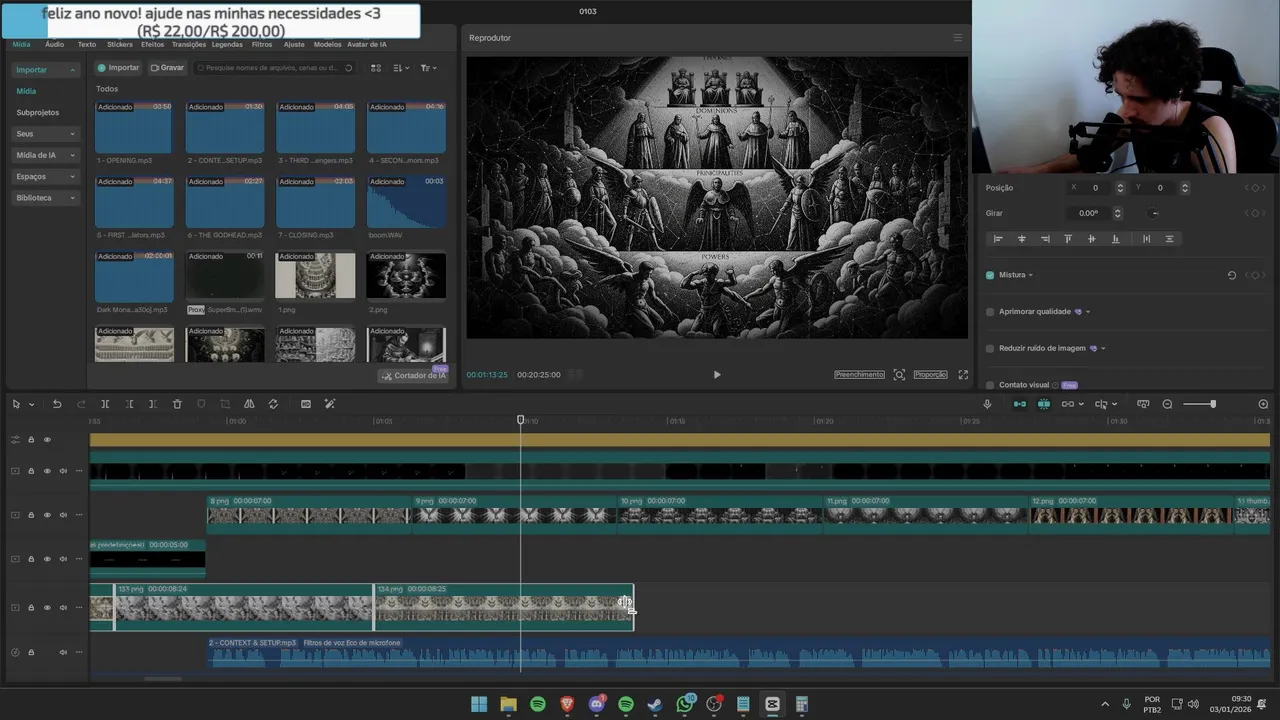
Task: Open WhatsApp from the taskbar
Action: pos(685,704)
